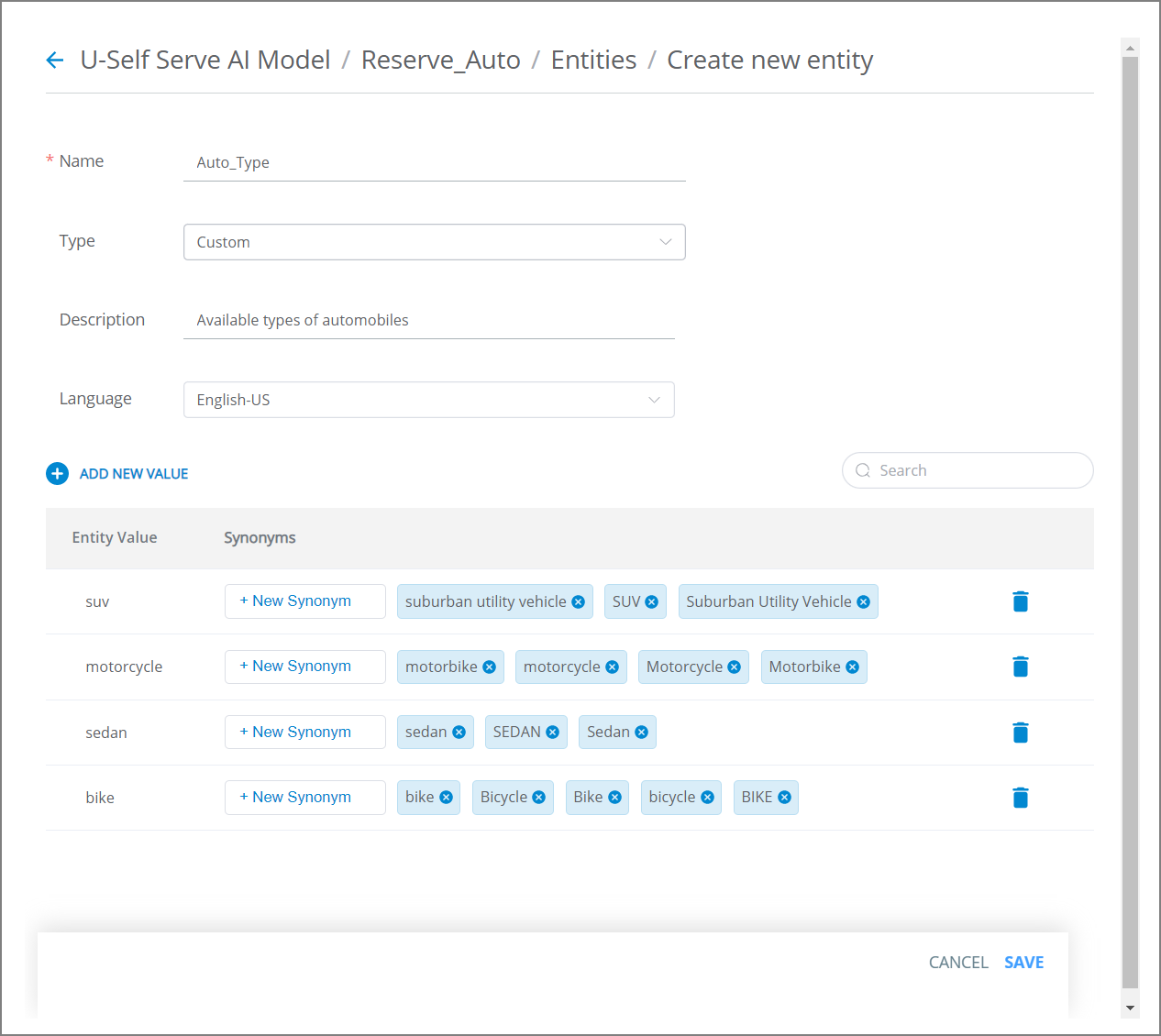This screenshot has width=1161, height=1036.
Task: Go to U-Self Serve AI Model breadcrumb
Action: (205, 61)
